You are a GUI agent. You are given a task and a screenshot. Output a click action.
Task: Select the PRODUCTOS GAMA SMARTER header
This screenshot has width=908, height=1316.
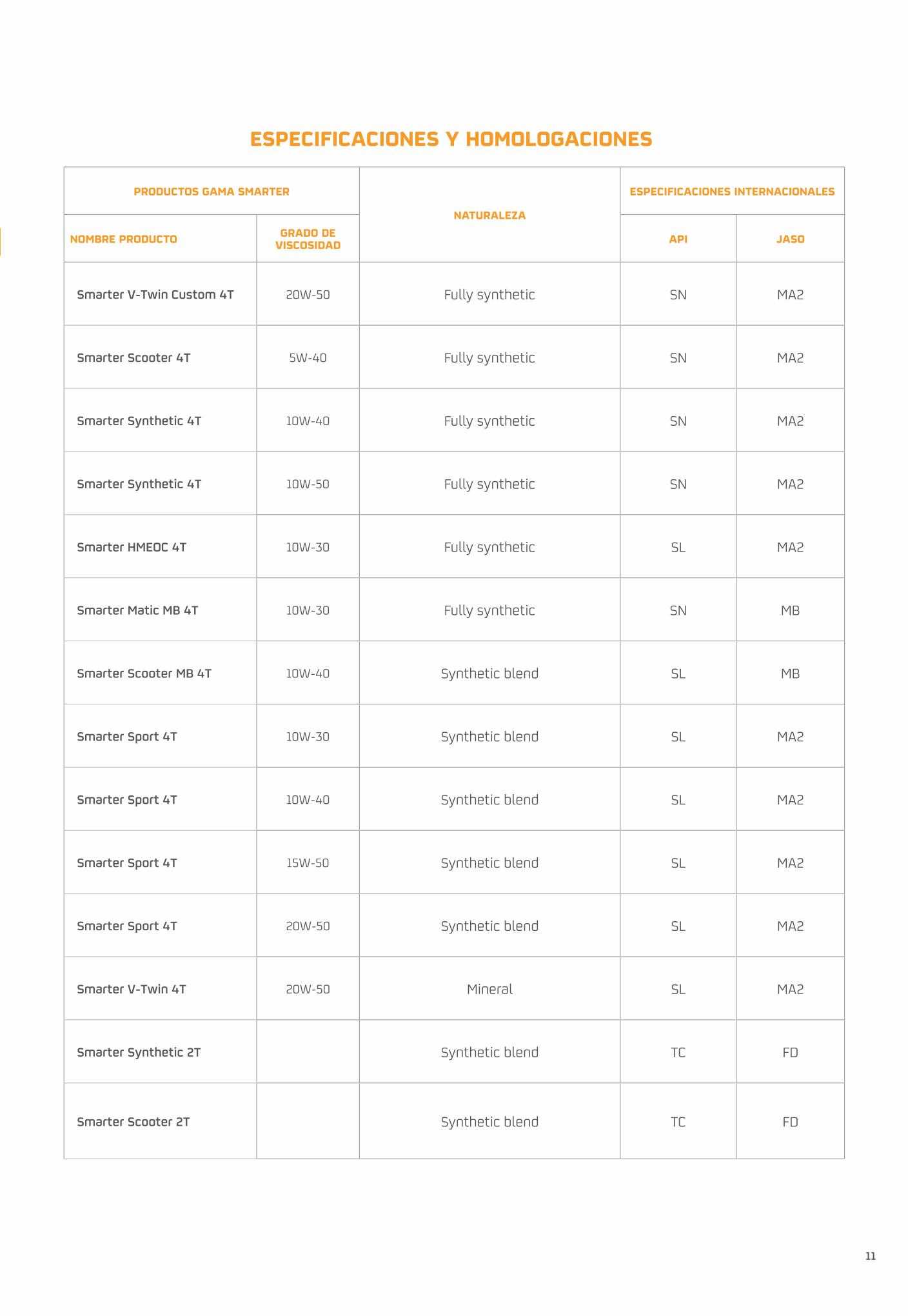(x=212, y=192)
